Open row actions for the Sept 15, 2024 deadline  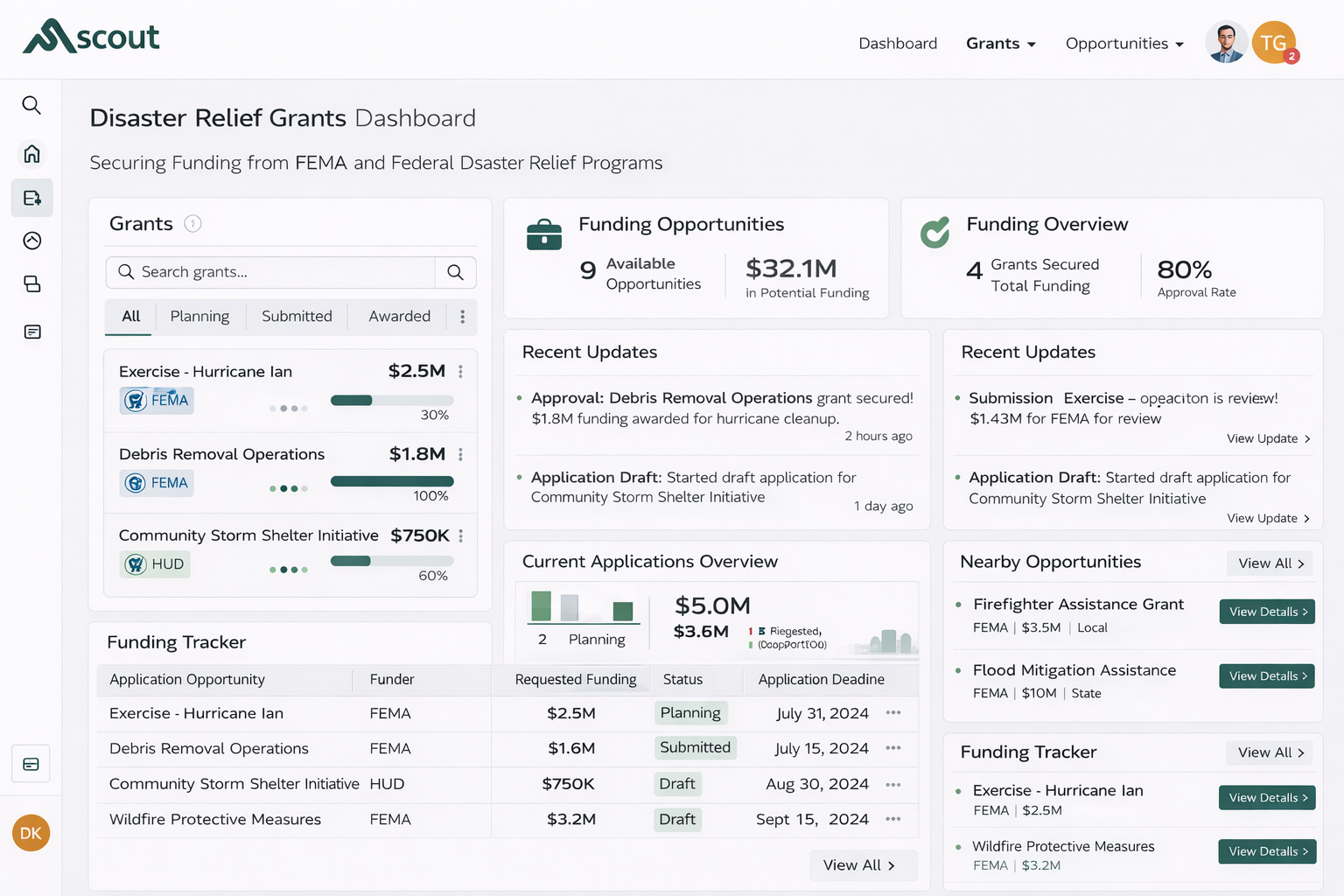click(x=893, y=819)
